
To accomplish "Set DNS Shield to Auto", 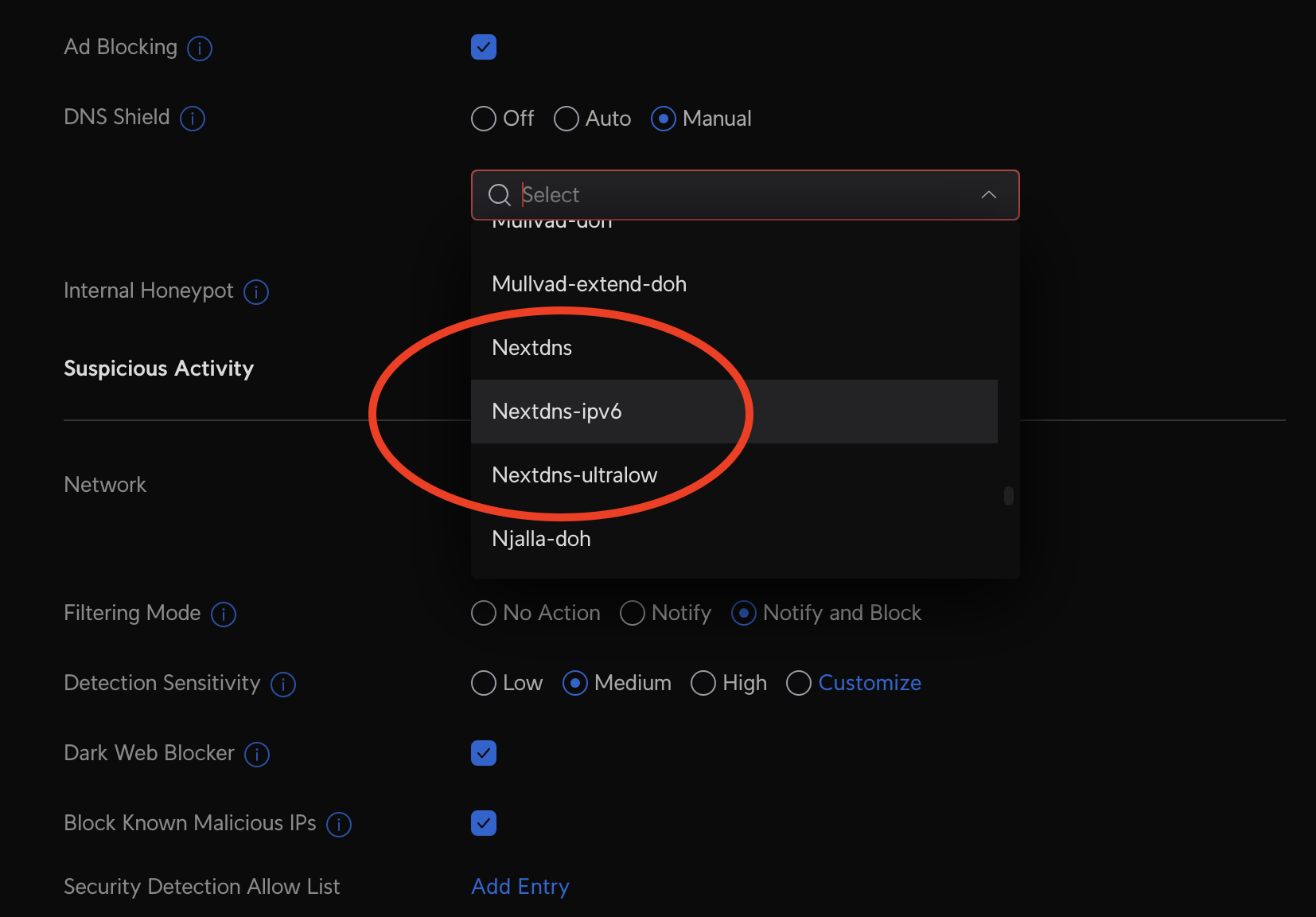I will point(567,119).
